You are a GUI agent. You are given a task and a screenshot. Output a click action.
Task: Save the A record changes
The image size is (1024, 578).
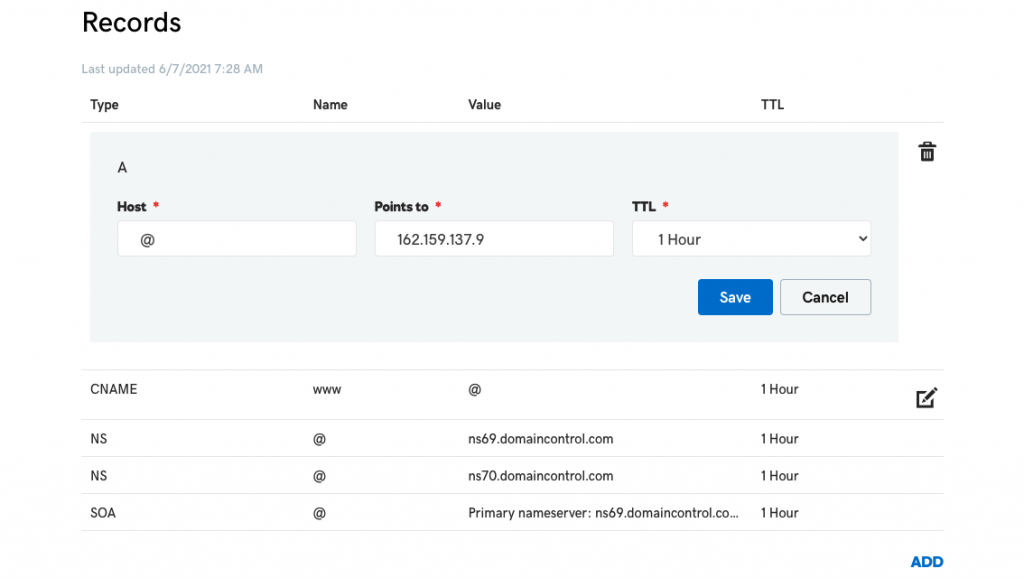pyautogui.click(x=735, y=297)
